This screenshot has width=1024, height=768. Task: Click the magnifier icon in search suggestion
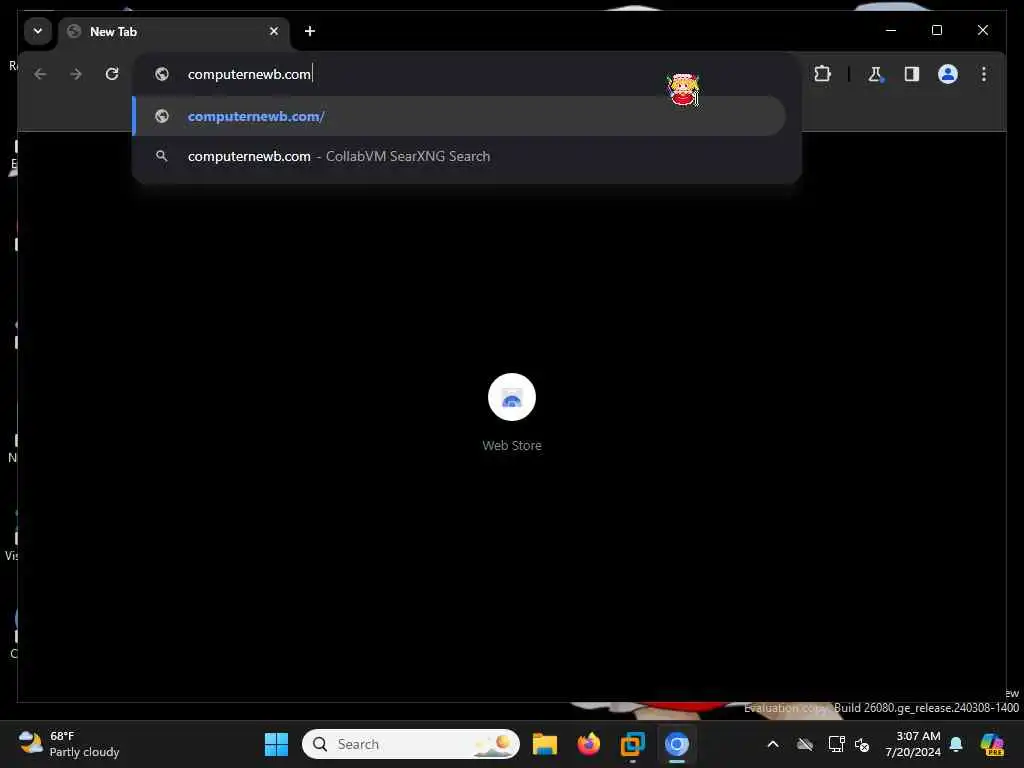pyautogui.click(x=161, y=156)
